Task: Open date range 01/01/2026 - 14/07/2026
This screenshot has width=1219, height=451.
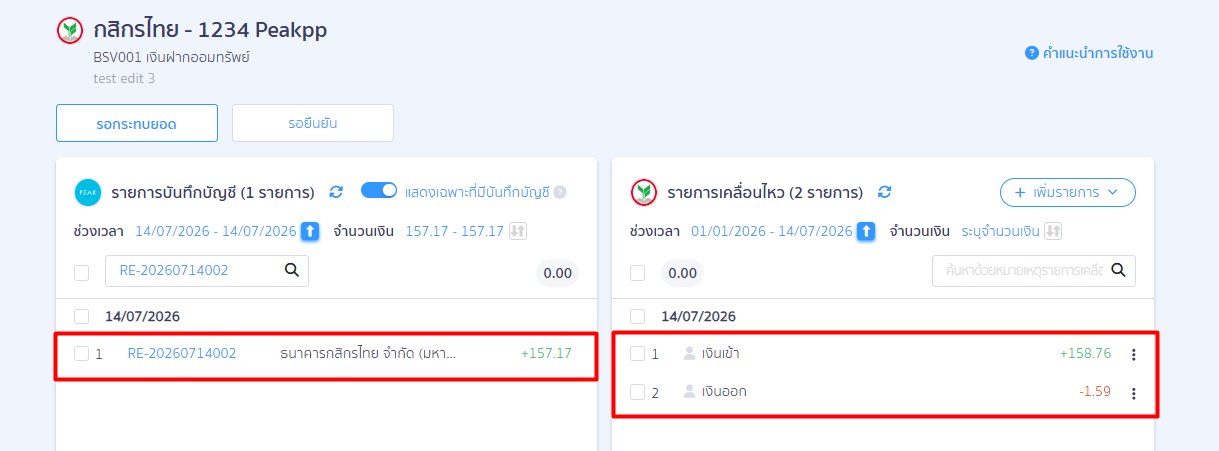Action: [x=771, y=231]
